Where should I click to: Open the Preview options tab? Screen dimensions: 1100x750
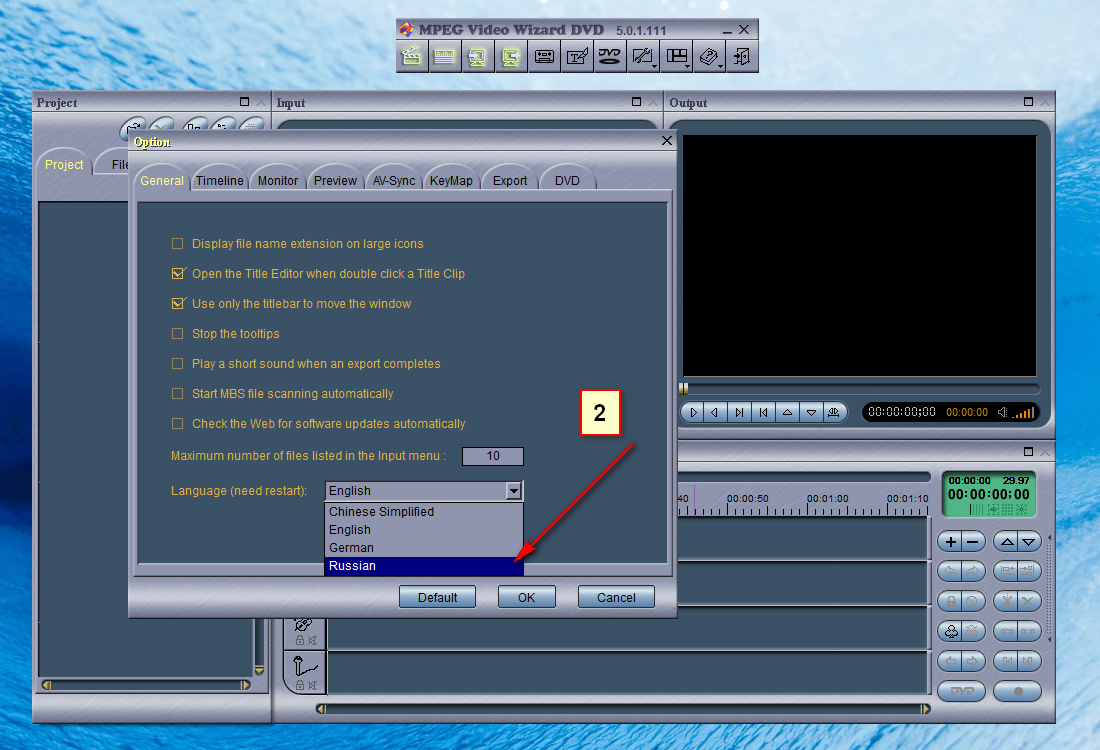point(335,180)
